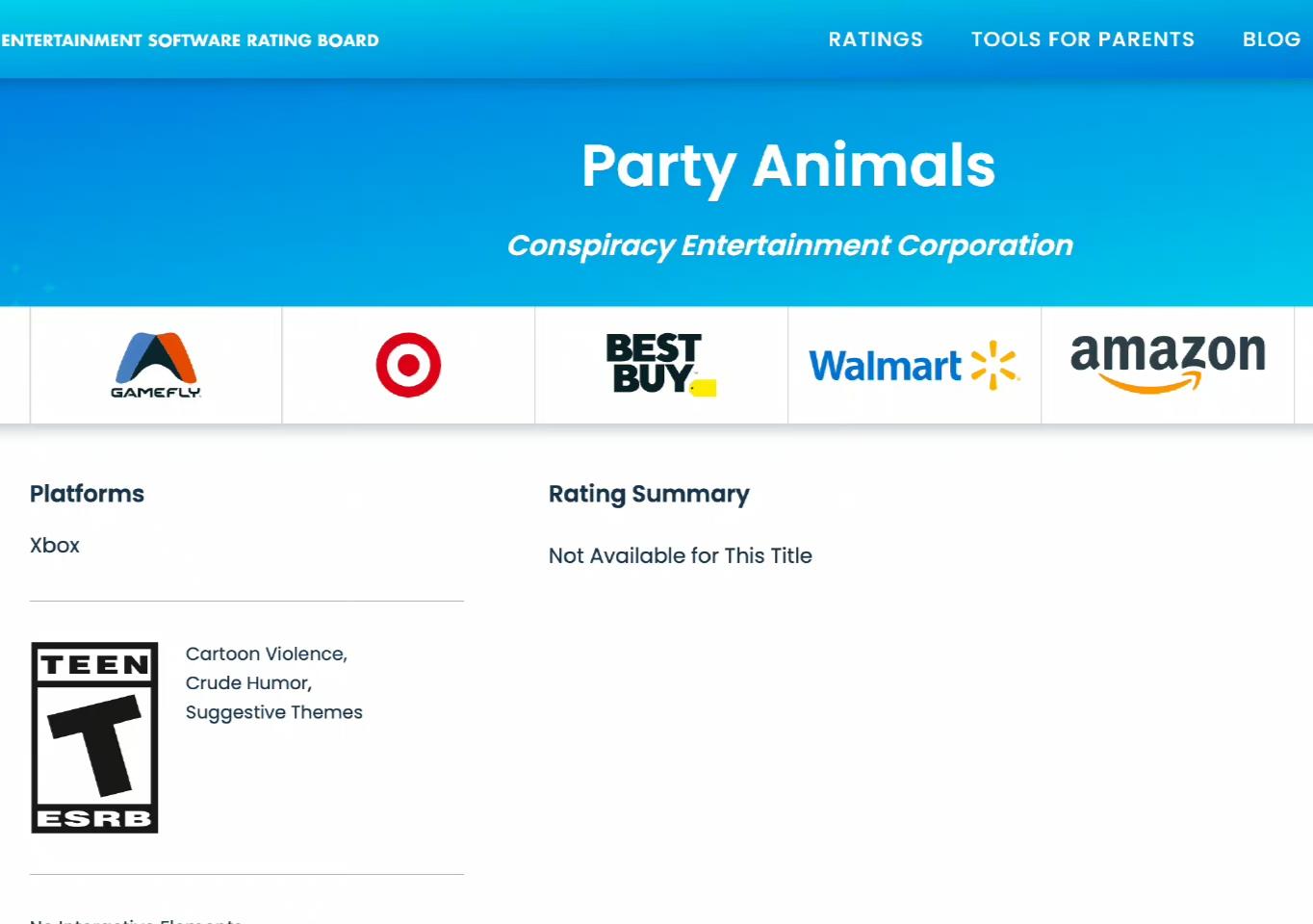
Task: Open the Ratings menu item
Action: coord(875,39)
